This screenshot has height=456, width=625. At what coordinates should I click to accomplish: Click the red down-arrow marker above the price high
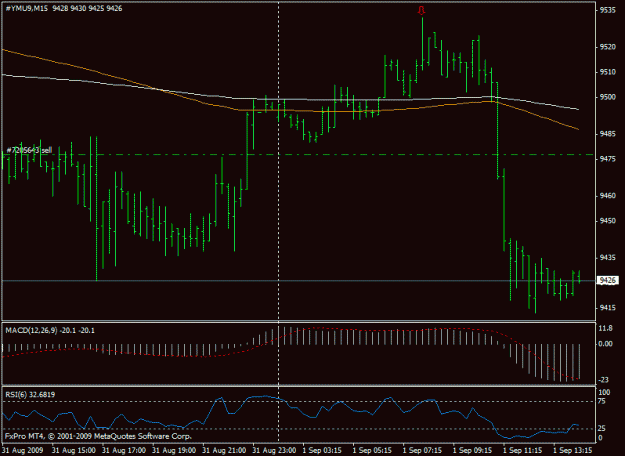(x=421, y=11)
